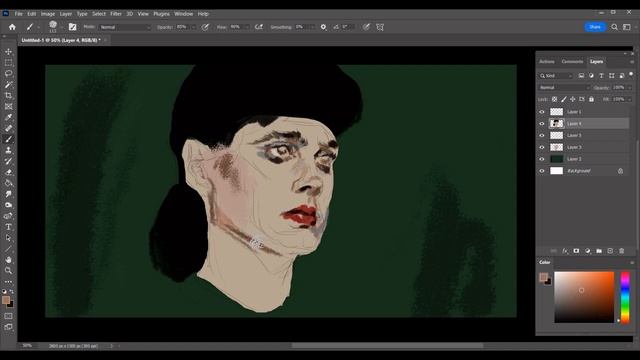Image resolution: width=640 pixels, height=360 pixels.
Task: Select the Zoom tool
Action: coord(8,271)
